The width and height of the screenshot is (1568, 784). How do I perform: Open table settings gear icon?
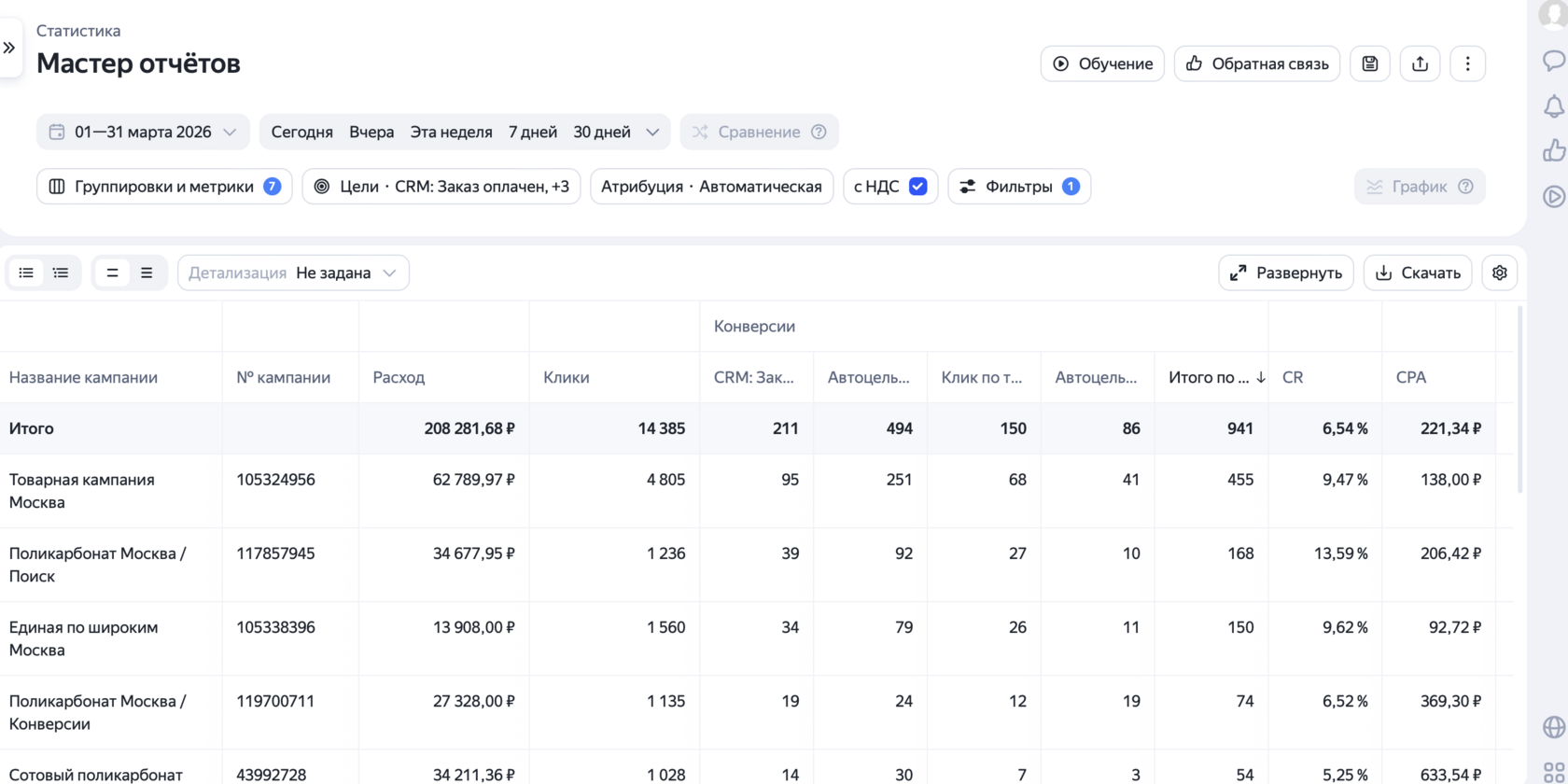point(1499,273)
